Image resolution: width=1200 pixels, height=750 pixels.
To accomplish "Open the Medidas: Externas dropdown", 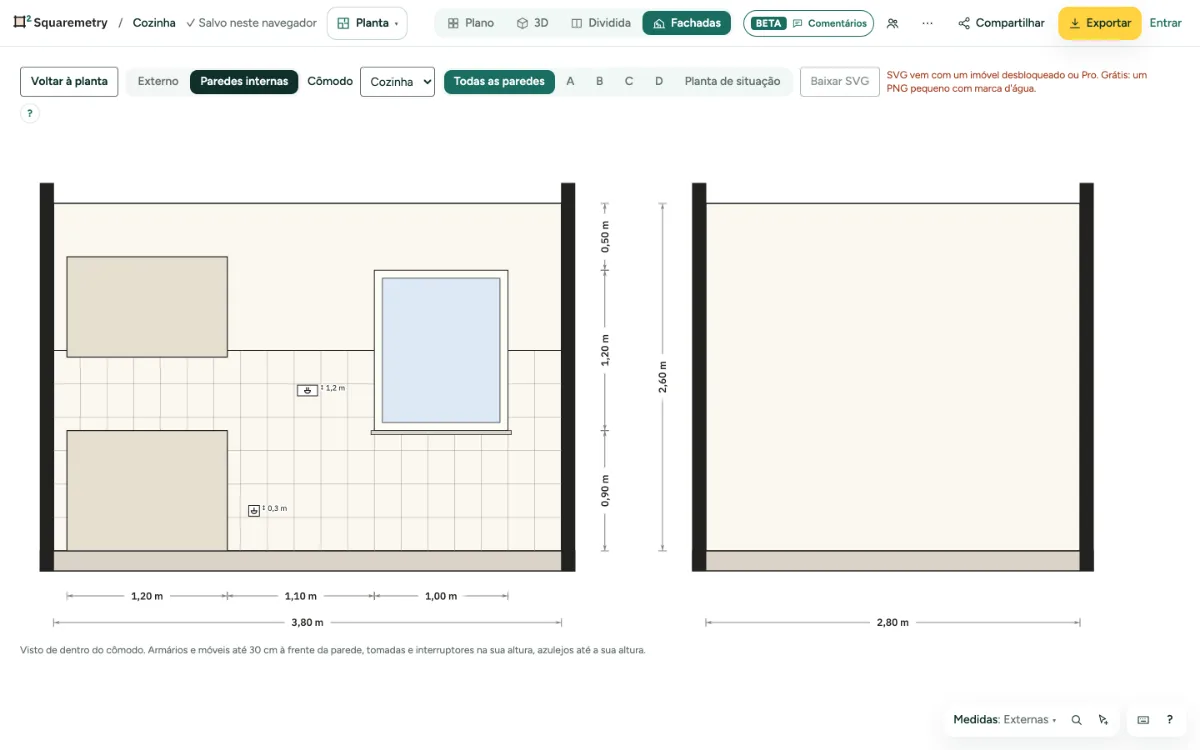I will tap(1004, 720).
